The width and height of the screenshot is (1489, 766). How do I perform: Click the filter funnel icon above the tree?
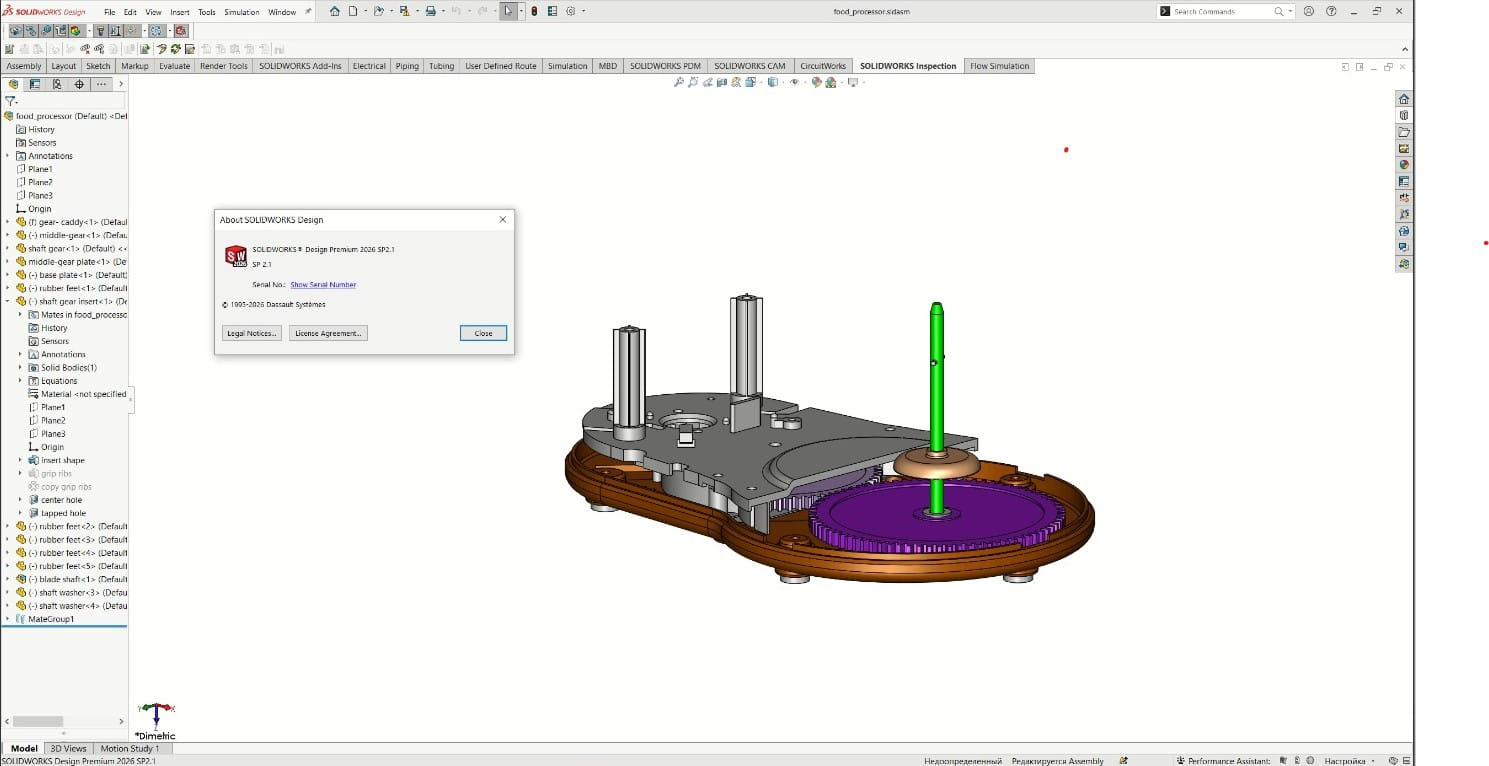point(11,101)
